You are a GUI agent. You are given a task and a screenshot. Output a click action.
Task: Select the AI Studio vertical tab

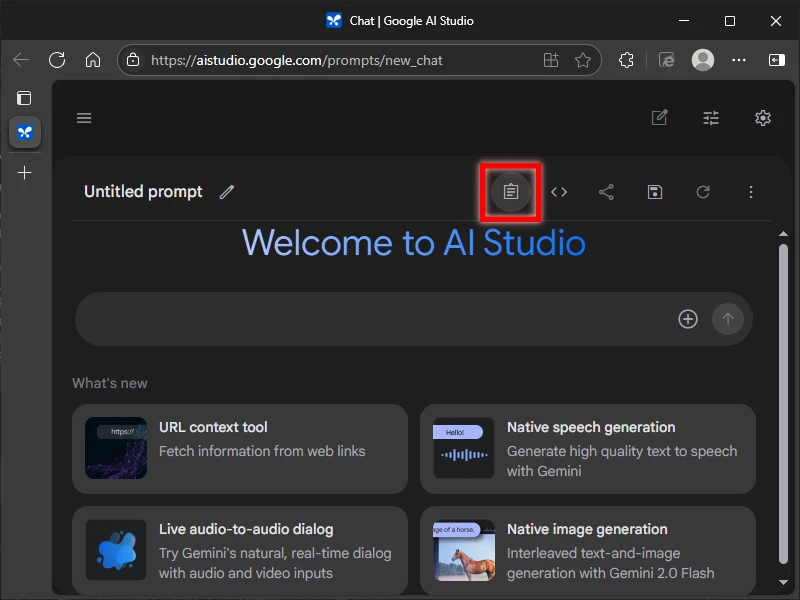tap(25, 133)
